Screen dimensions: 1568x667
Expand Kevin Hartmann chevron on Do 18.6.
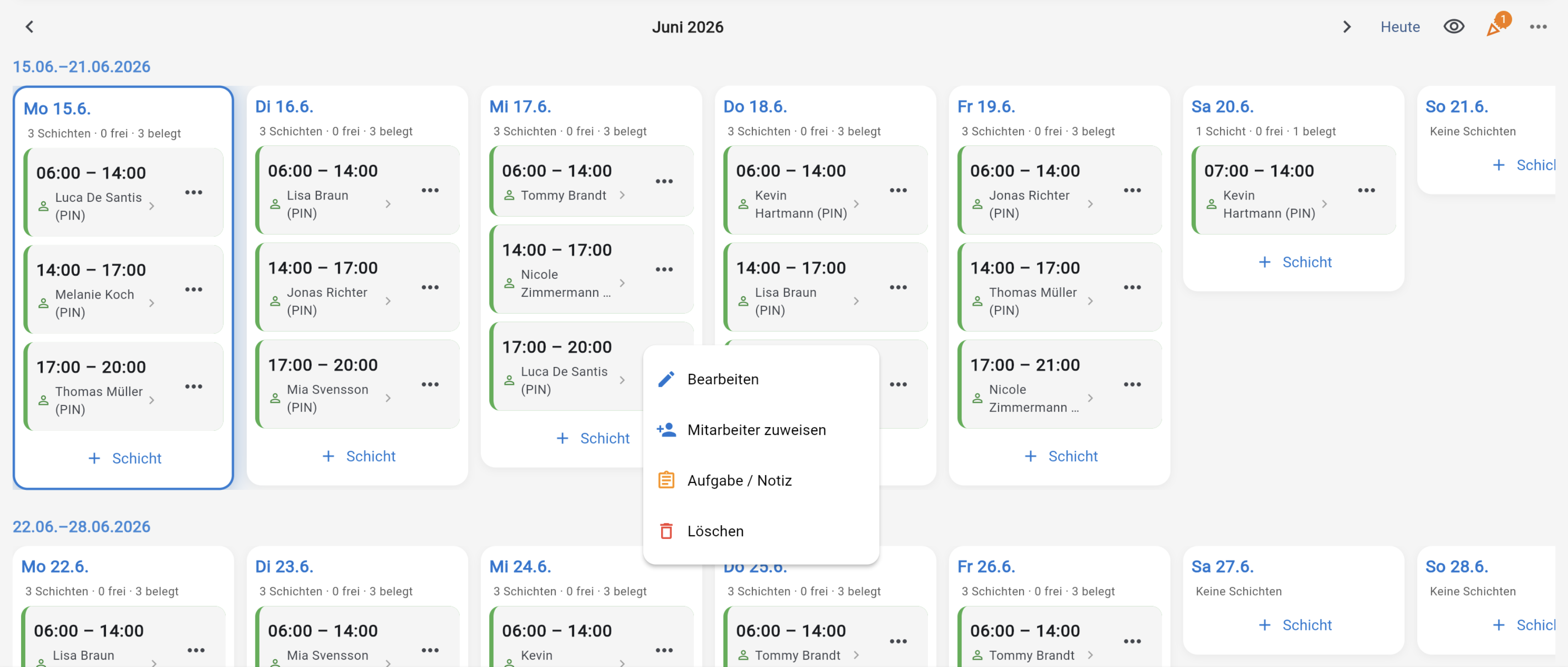856,204
